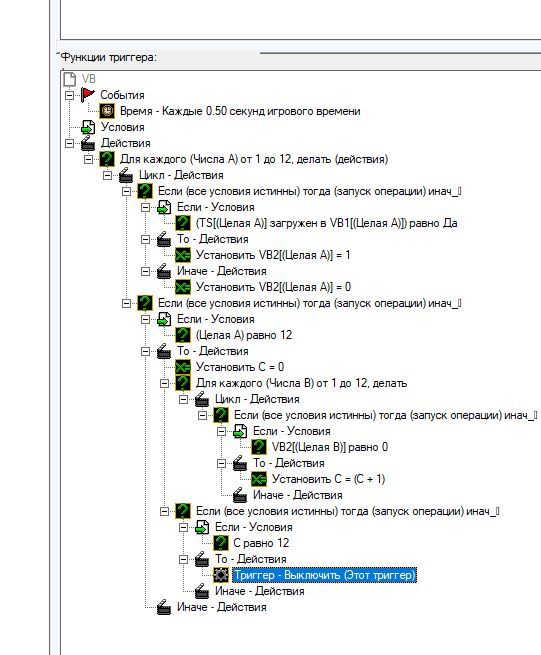The image size is (541, 655).
Task: Select the События row label
Action: (122, 95)
